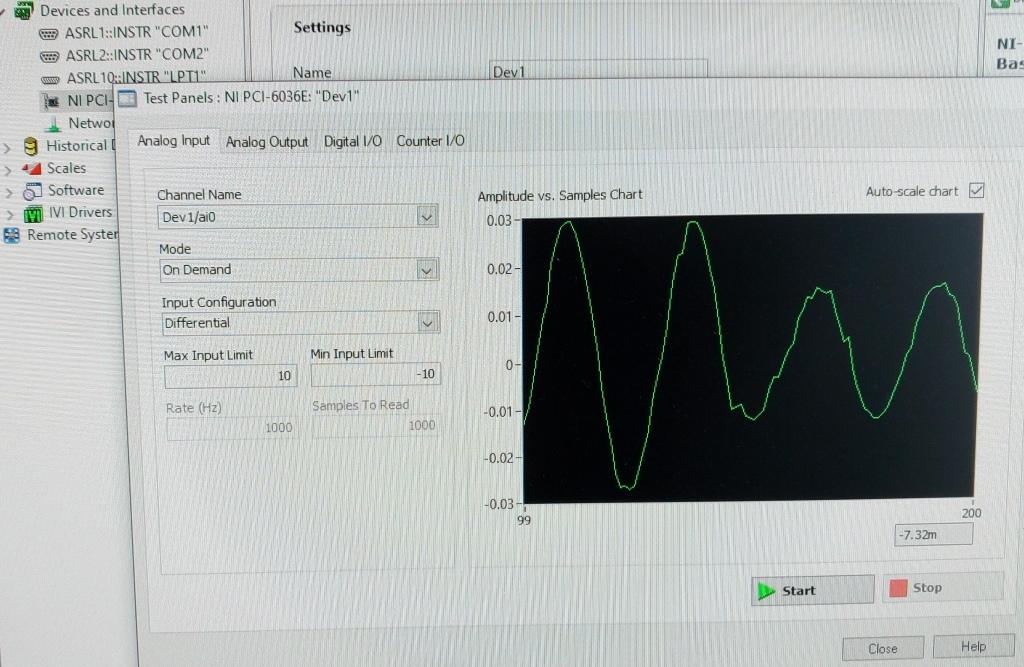This screenshot has height=667, width=1024.
Task: Open the Channel Name dropdown arrow
Action: tap(426, 217)
